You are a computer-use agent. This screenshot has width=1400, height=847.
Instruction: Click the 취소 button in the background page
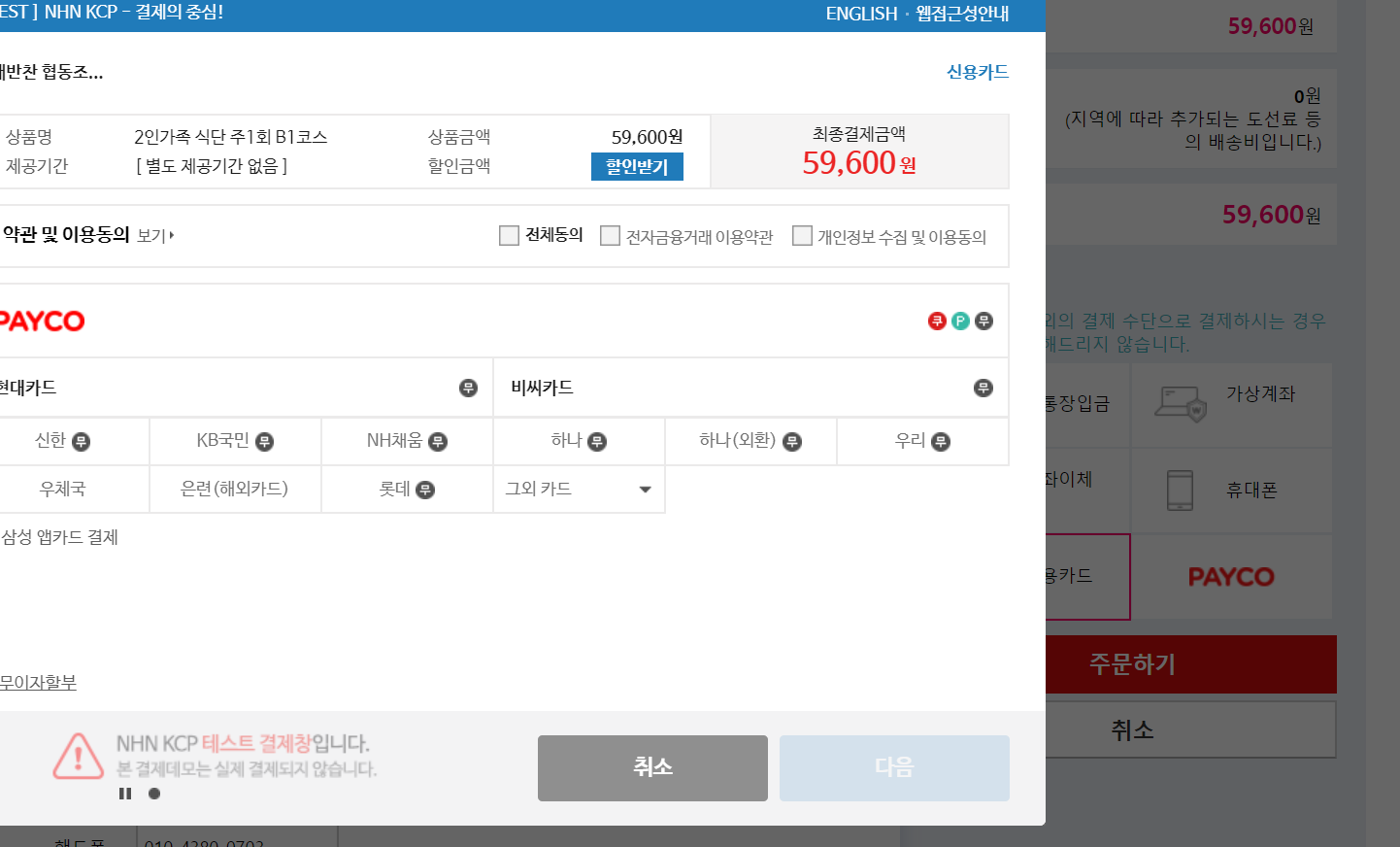1191,730
